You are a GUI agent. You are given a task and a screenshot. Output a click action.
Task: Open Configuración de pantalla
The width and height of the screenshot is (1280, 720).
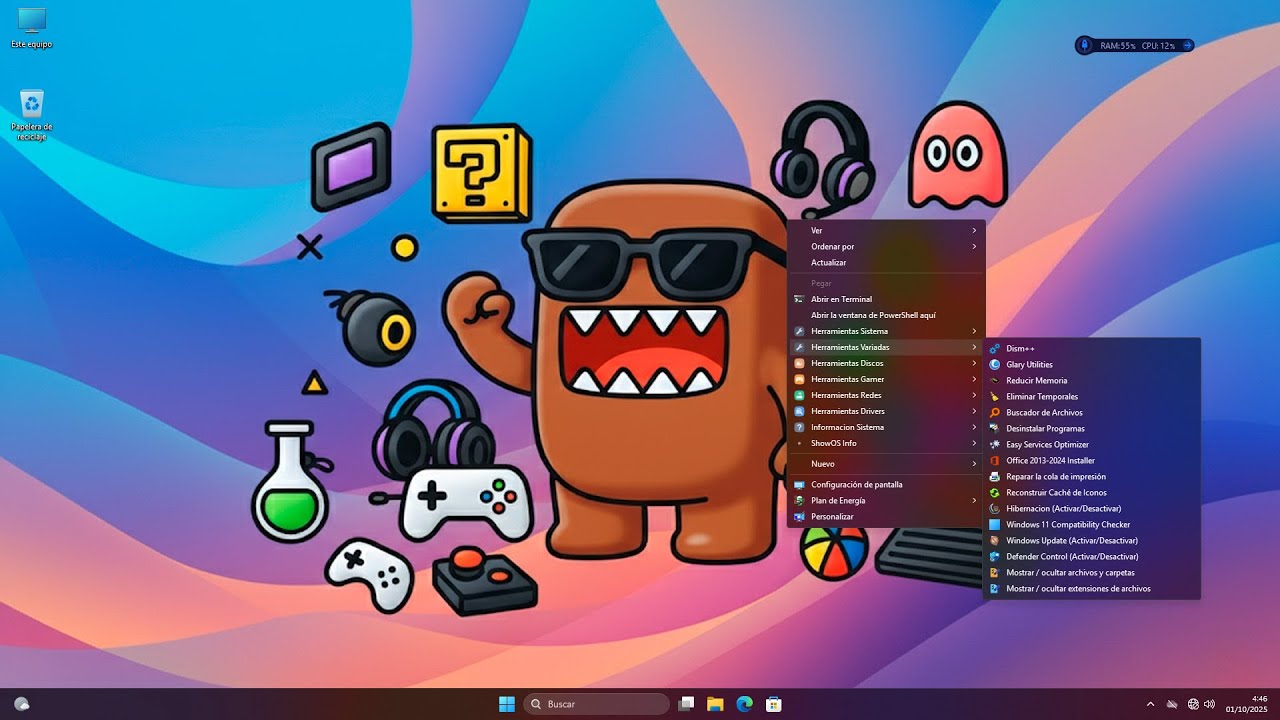[886, 484]
